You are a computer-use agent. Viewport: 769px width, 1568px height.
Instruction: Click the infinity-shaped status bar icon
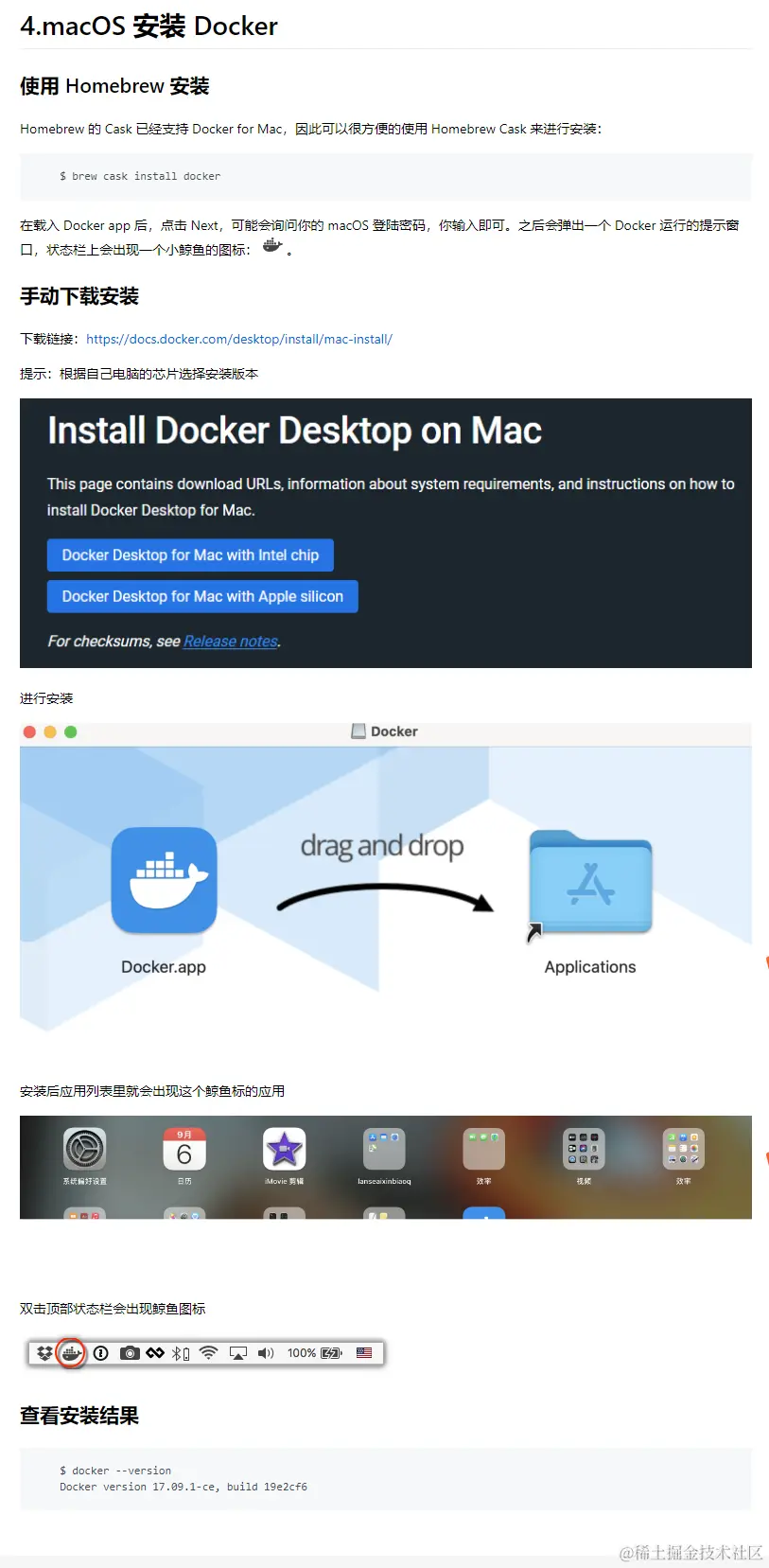[155, 1353]
